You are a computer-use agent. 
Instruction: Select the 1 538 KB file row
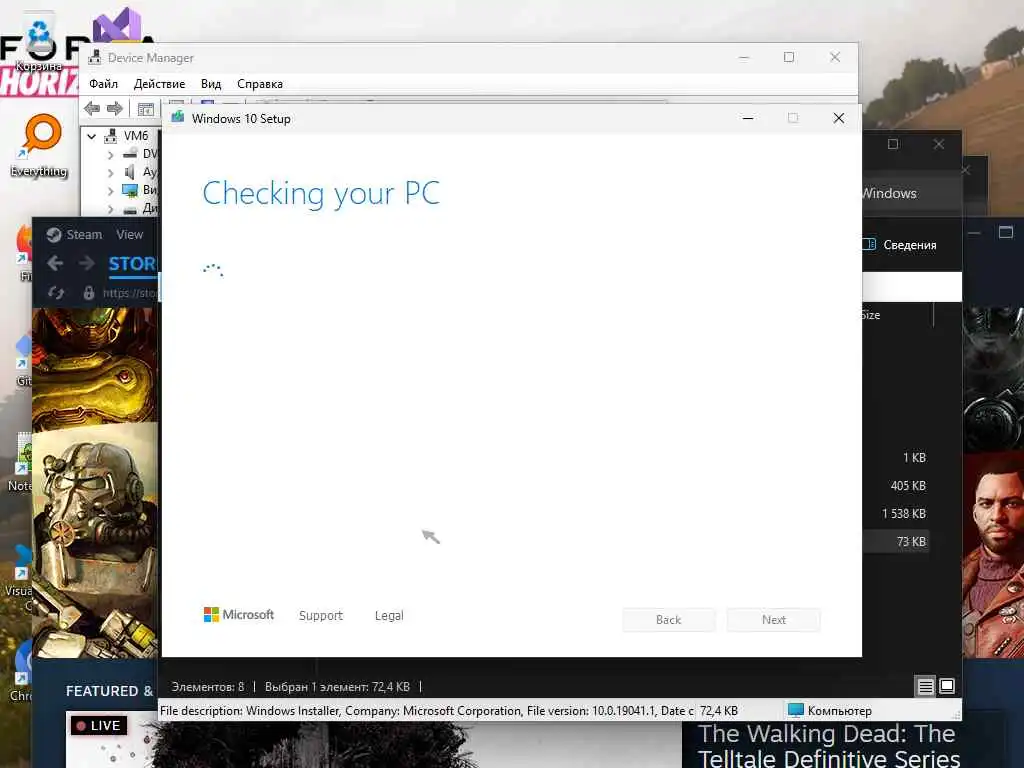pos(904,514)
